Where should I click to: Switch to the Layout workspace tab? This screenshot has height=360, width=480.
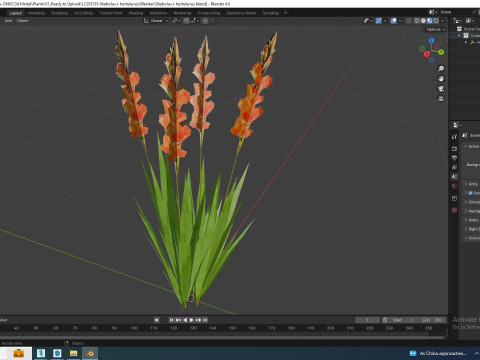pos(16,13)
